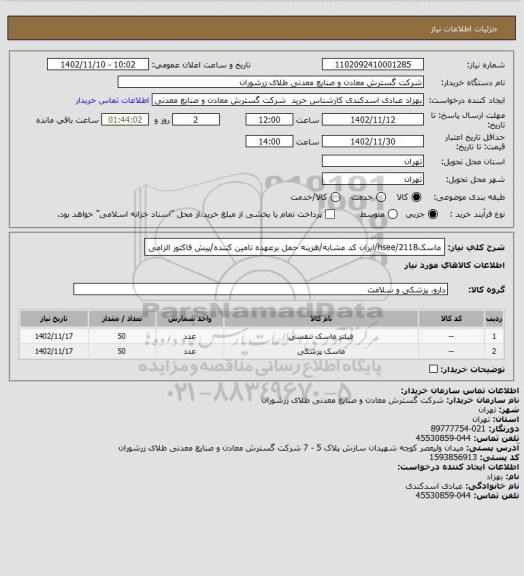524x576 pixels.
Task: Open the اطلاعات تماس خریدار link
Action: pyautogui.click(x=112, y=100)
